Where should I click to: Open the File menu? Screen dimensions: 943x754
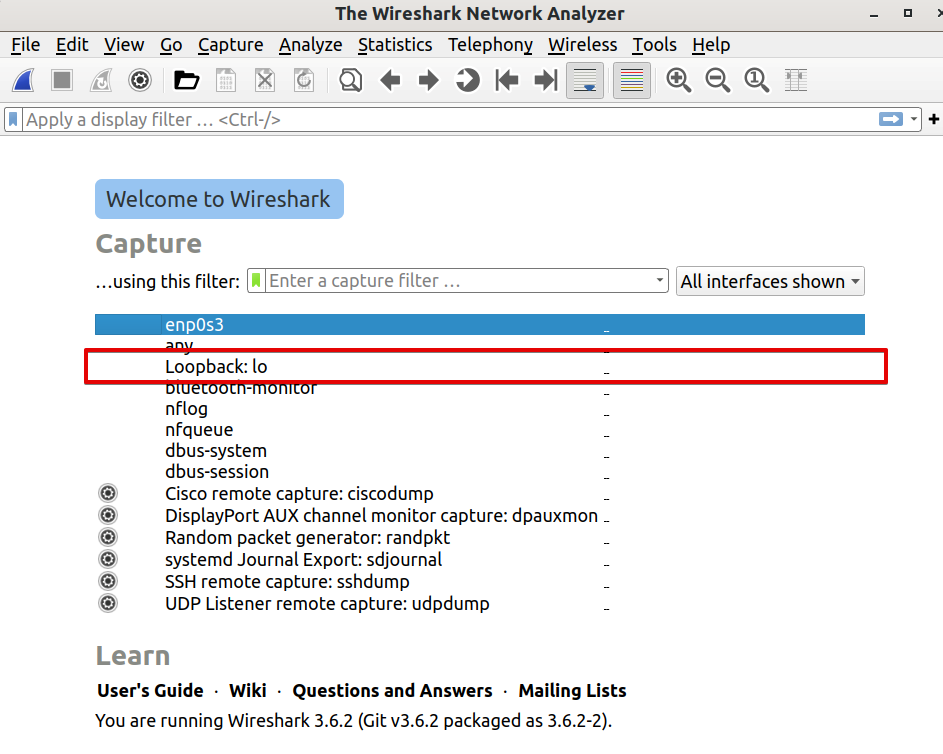(x=25, y=44)
